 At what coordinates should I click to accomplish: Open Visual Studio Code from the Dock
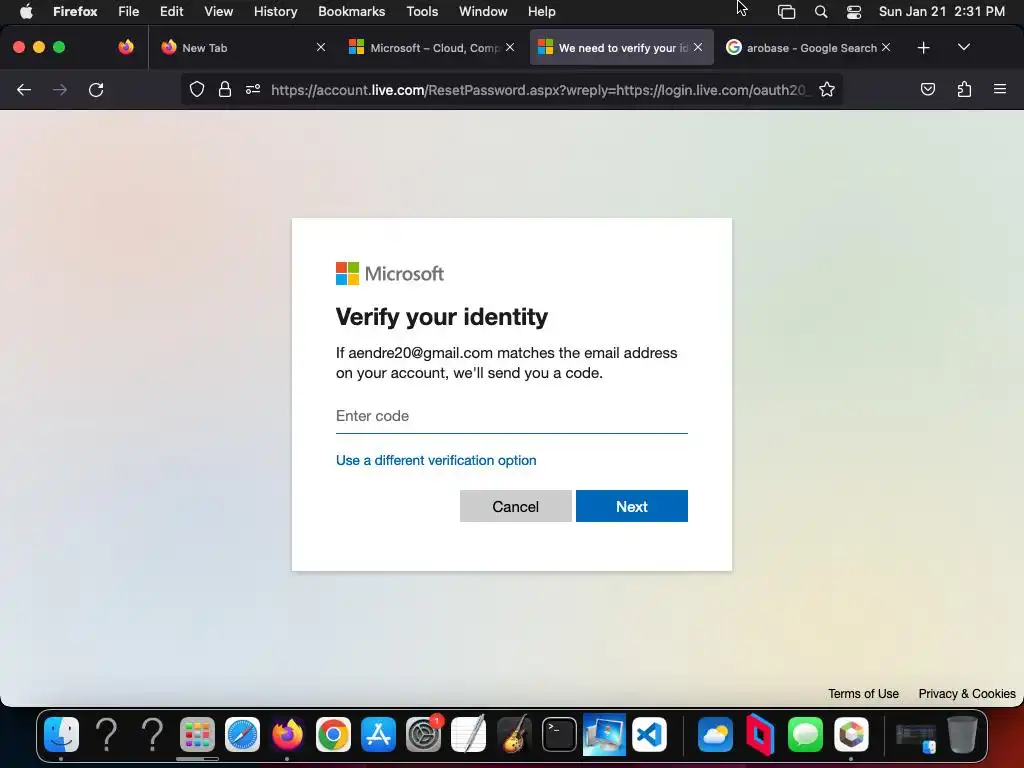[650, 735]
